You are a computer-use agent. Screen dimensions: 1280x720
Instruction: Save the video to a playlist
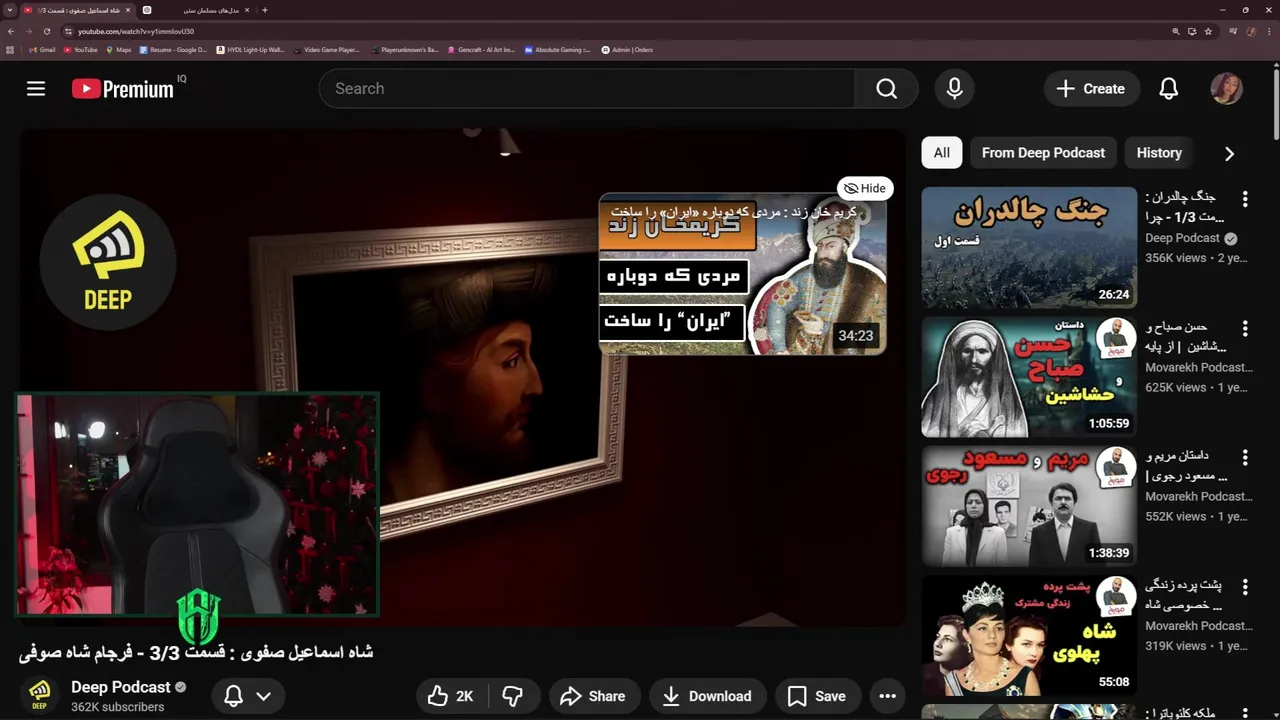(817, 696)
